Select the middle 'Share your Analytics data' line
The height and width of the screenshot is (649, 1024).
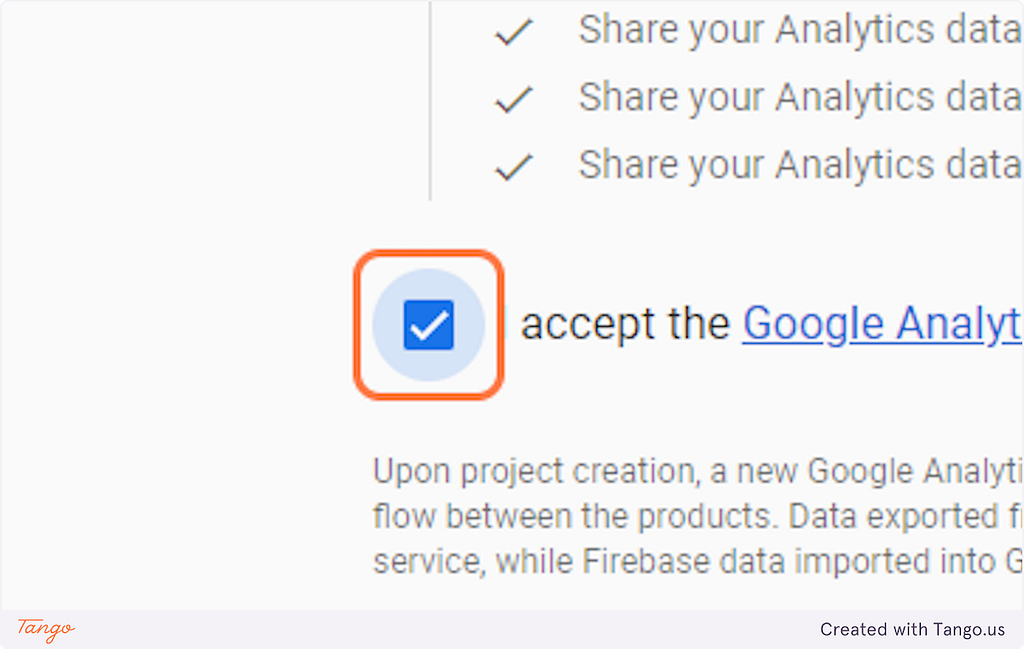(x=800, y=98)
